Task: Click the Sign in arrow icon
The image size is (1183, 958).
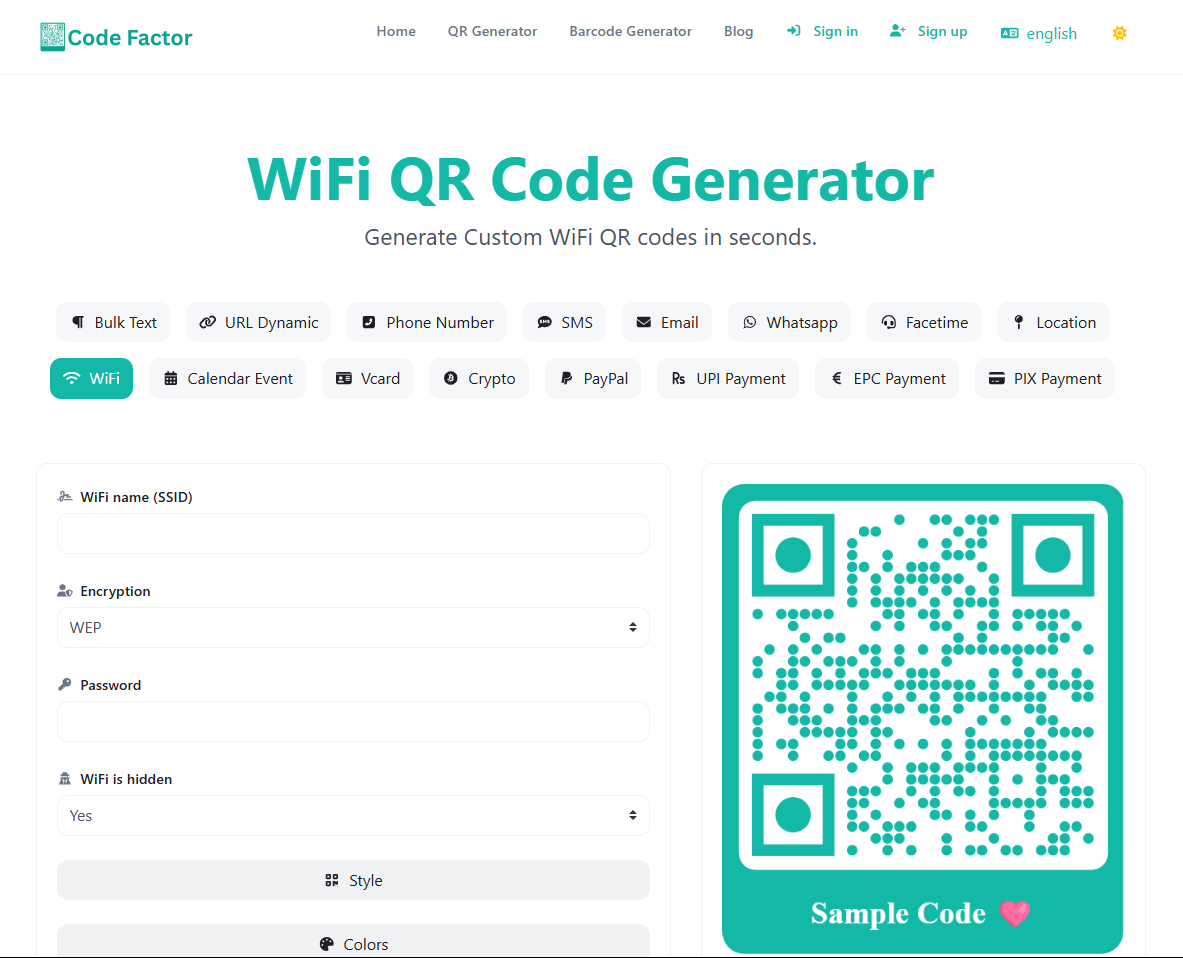Action: [794, 31]
